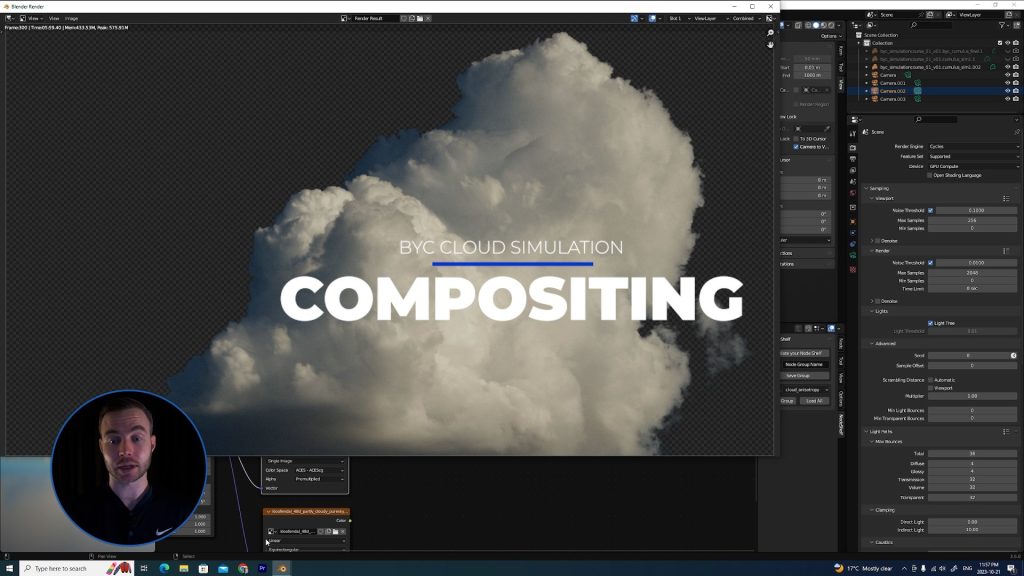Open Premiere Pro from the taskbar
Screen dimensions: 1024x576
263,568
